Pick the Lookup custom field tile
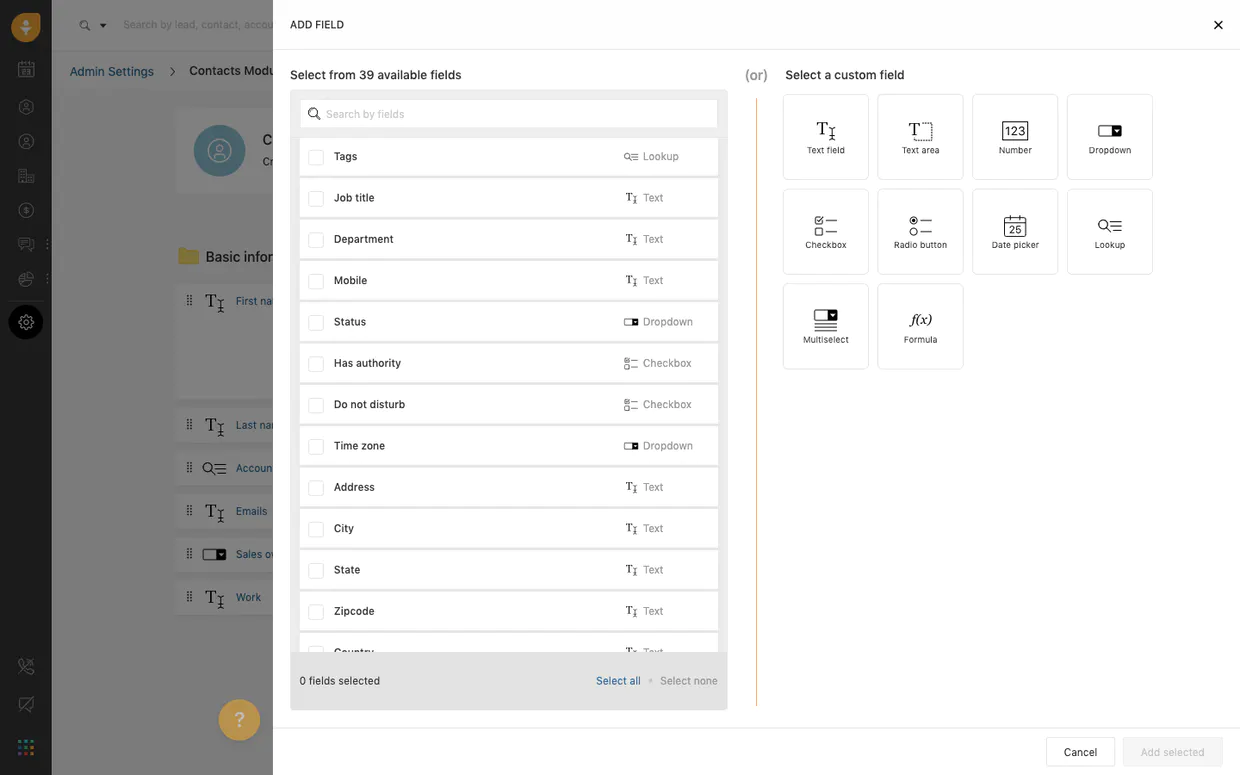The width and height of the screenshot is (1240, 775). [1109, 232]
